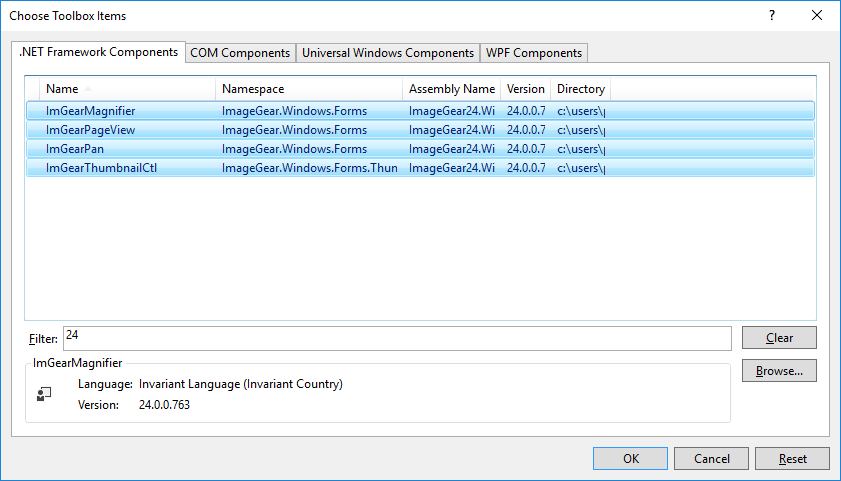The width and height of the screenshot is (841, 481).
Task: Click the assembly name cell of ImGearPageView
Action: pyautogui.click(x=452, y=130)
